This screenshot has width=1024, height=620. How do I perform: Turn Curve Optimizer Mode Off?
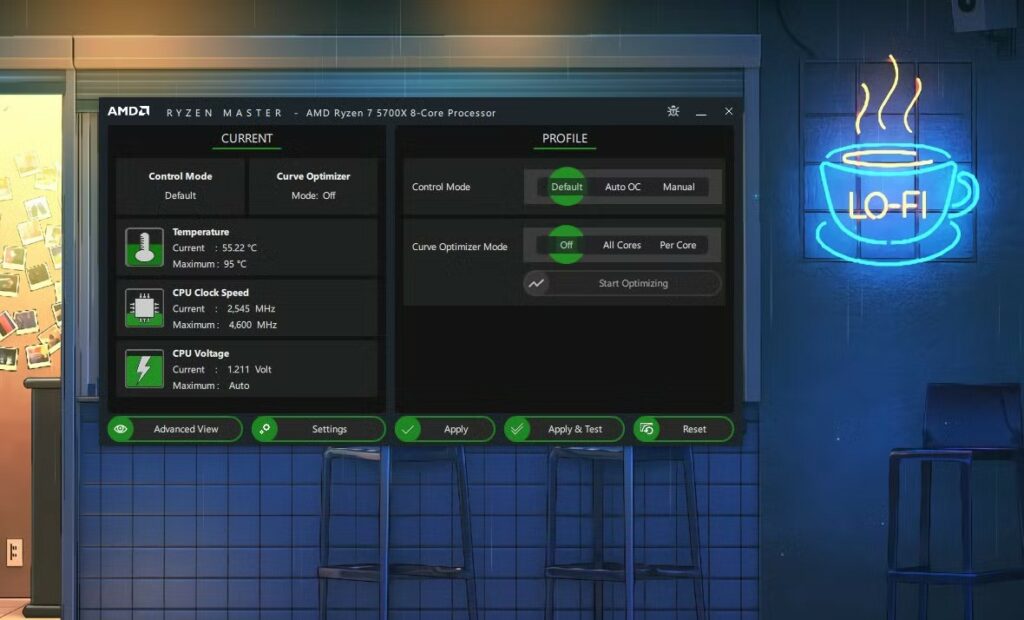click(566, 245)
